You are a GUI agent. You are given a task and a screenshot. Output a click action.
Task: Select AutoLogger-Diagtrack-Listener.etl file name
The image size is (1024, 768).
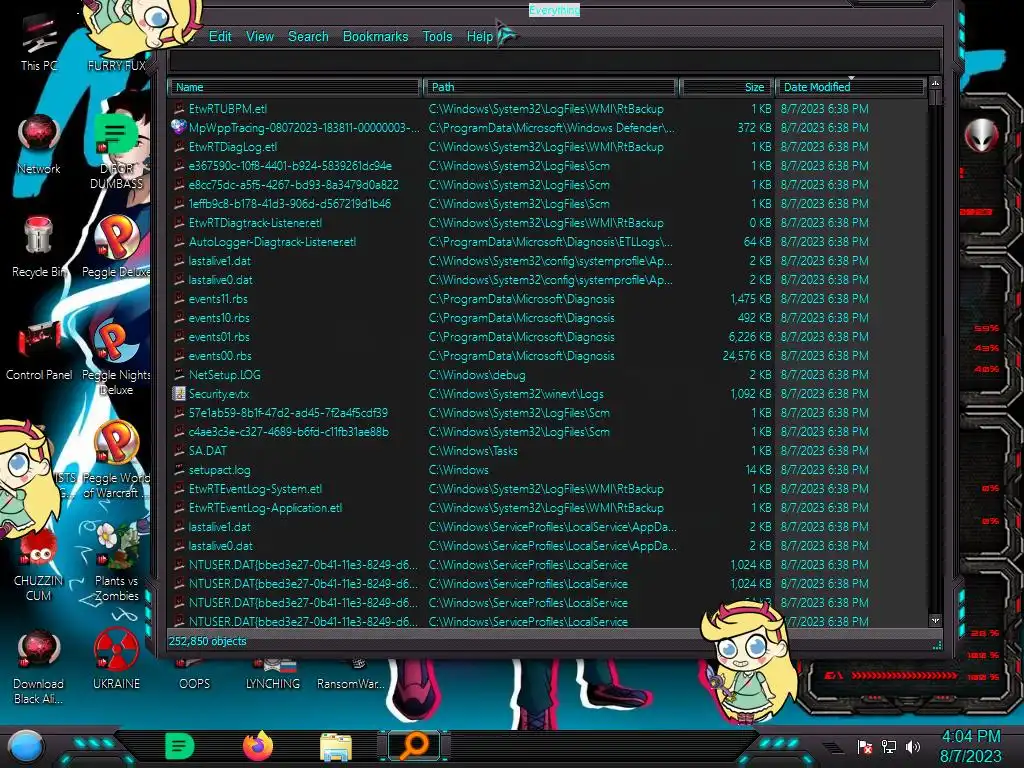pos(272,242)
